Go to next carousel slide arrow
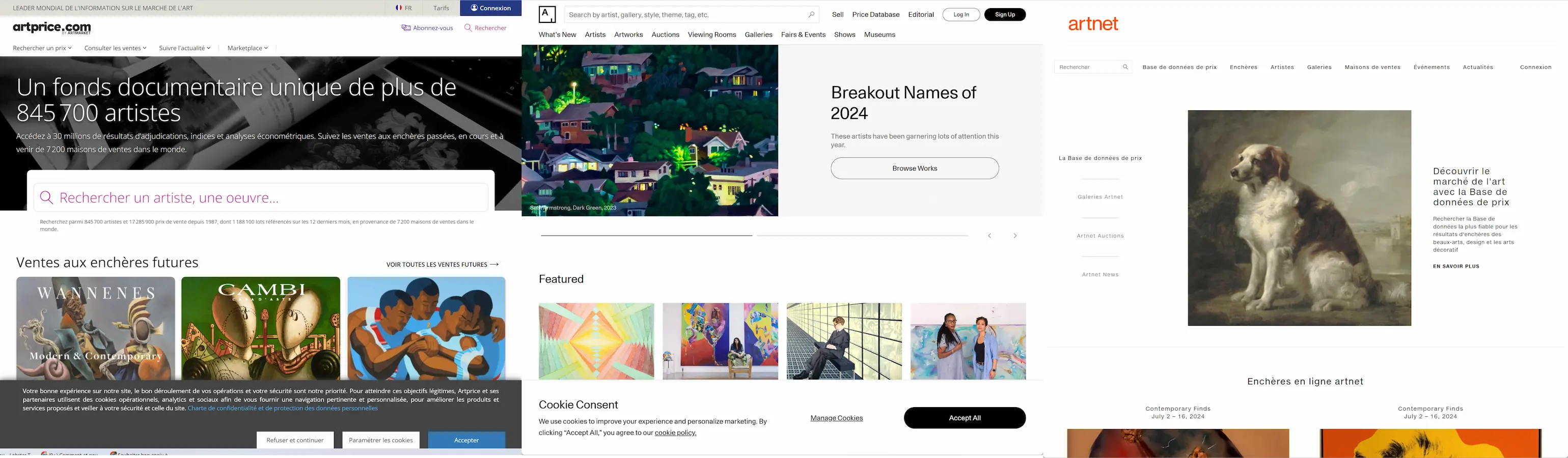The width and height of the screenshot is (1568, 458). [x=1015, y=236]
